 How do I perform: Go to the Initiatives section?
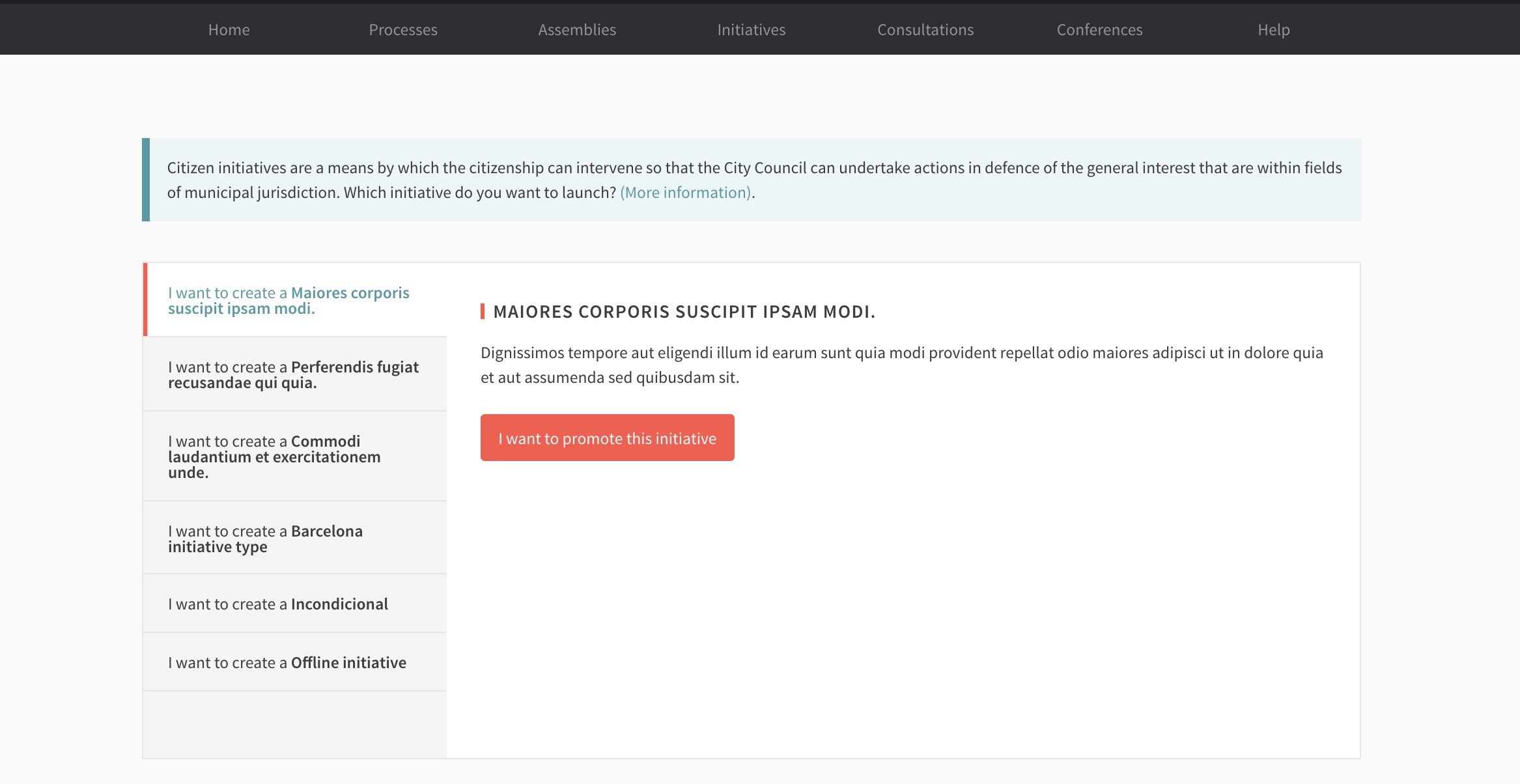pos(751,29)
